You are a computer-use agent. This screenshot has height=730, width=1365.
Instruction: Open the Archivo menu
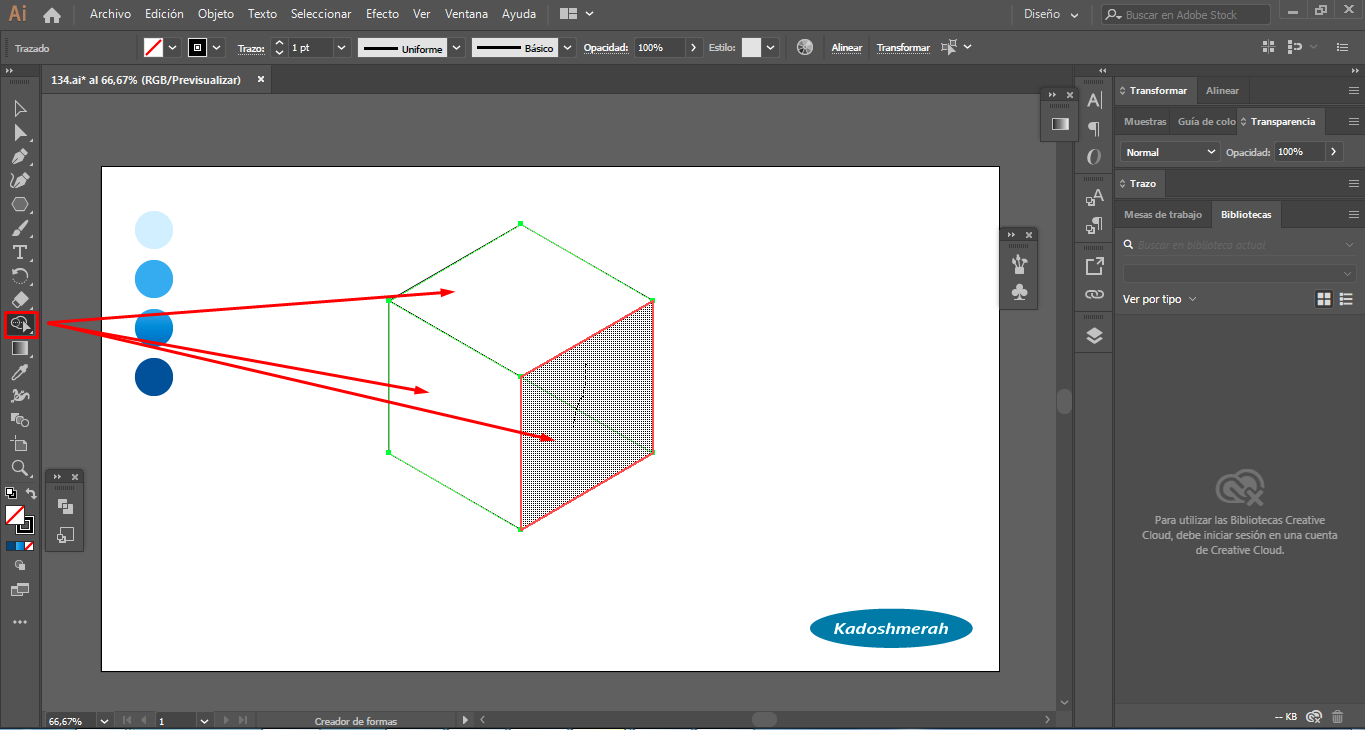pos(111,14)
